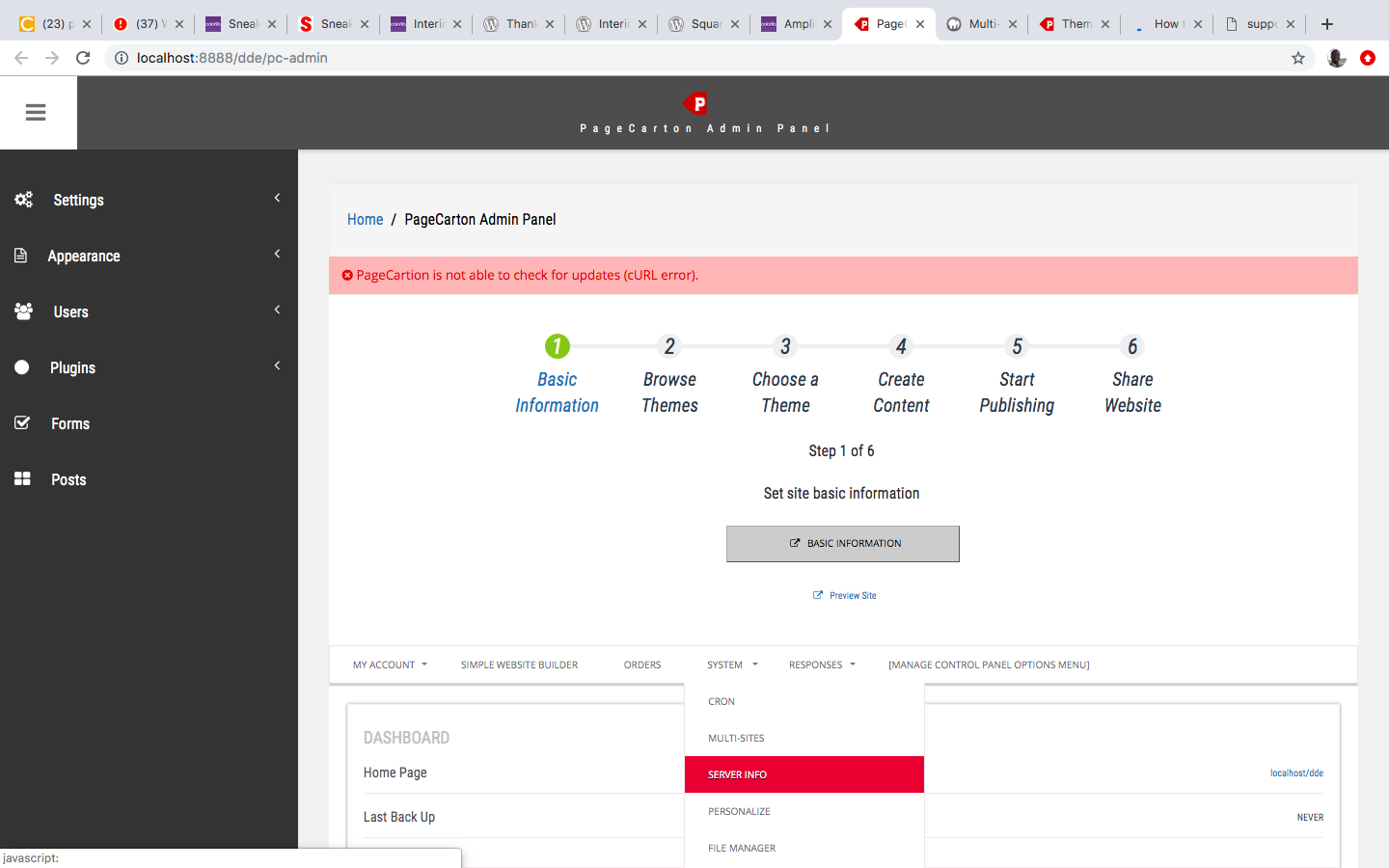
Task: Open a new browser tab
Action: pos(1327,24)
